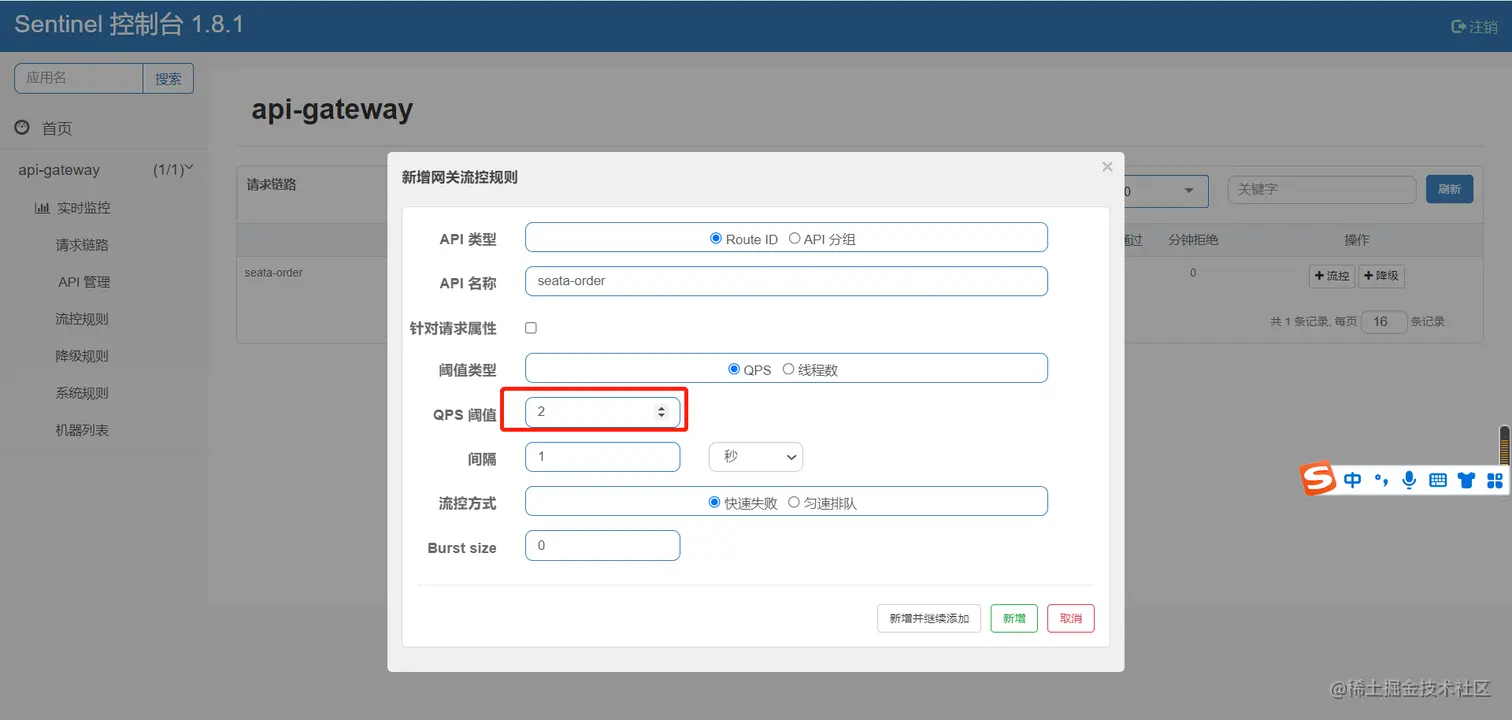1512x720 pixels.
Task: Select 快速失败 flow control mode
Action: pyautogui.click(x=714, y=502)
